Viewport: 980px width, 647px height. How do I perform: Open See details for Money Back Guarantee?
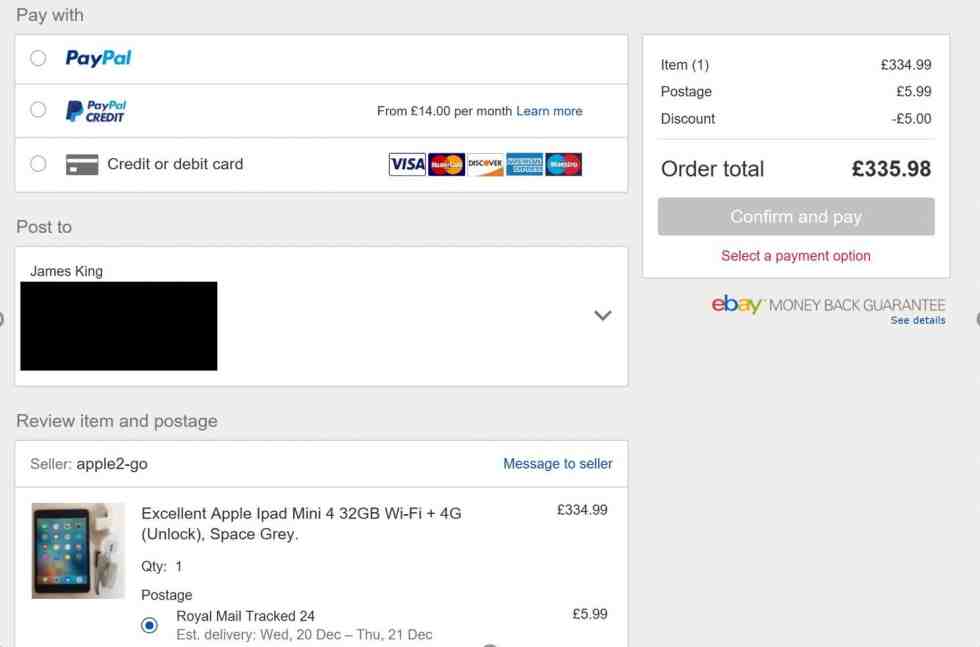coord(917,320)
